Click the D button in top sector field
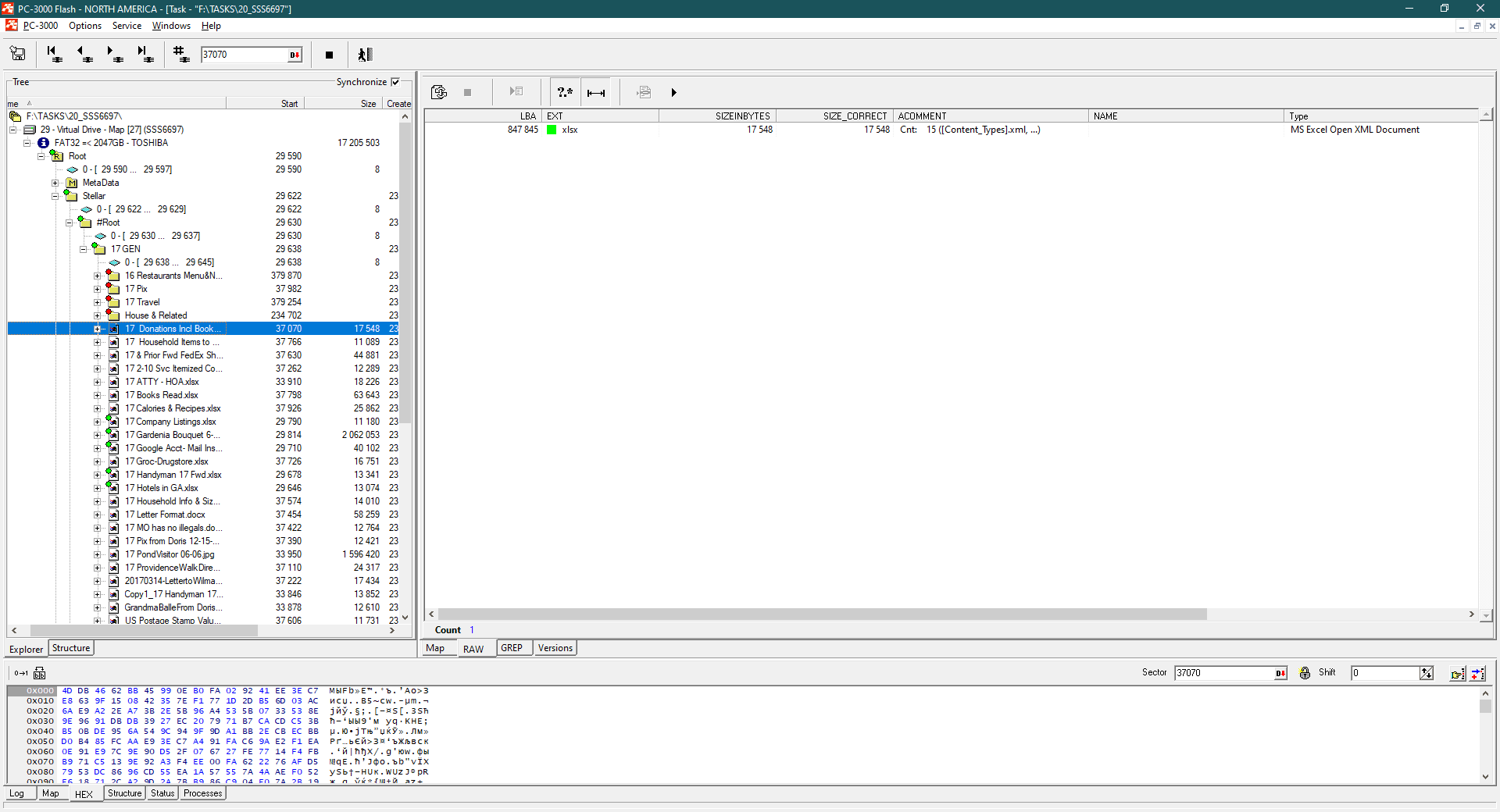The image size is (1500, 812). [295, 55]
